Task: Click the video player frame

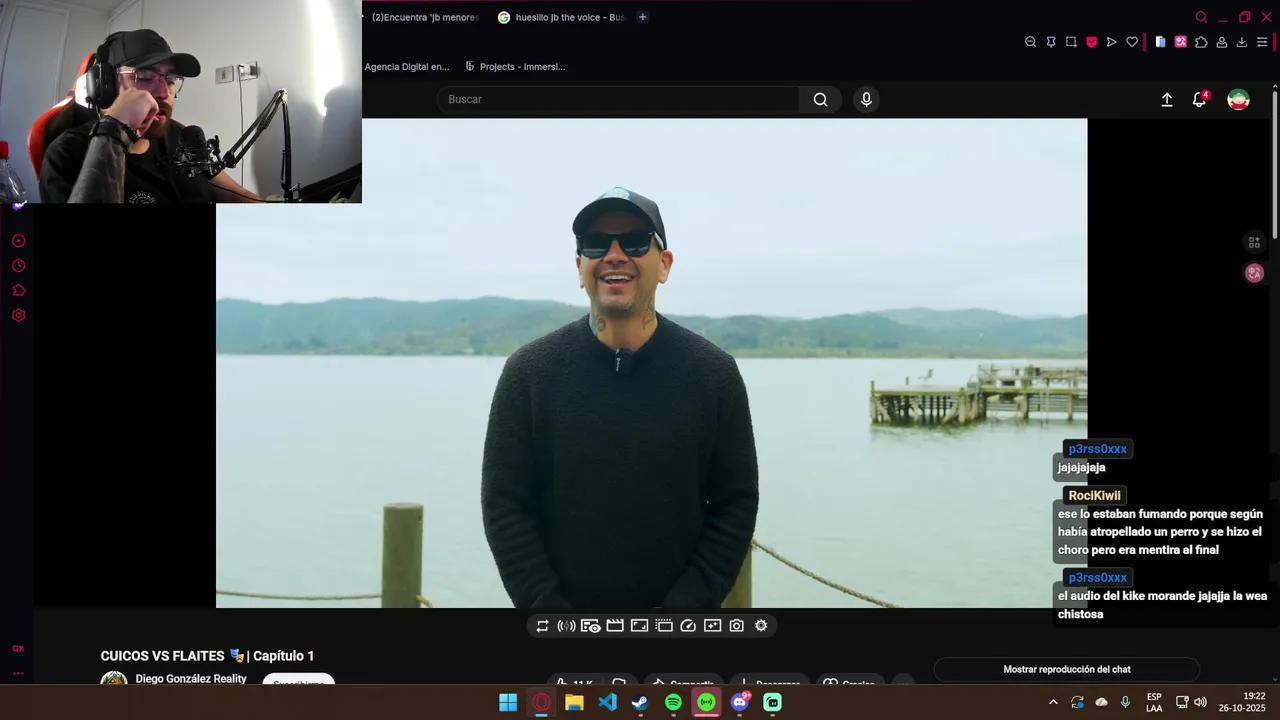Action: pos(651,363)
